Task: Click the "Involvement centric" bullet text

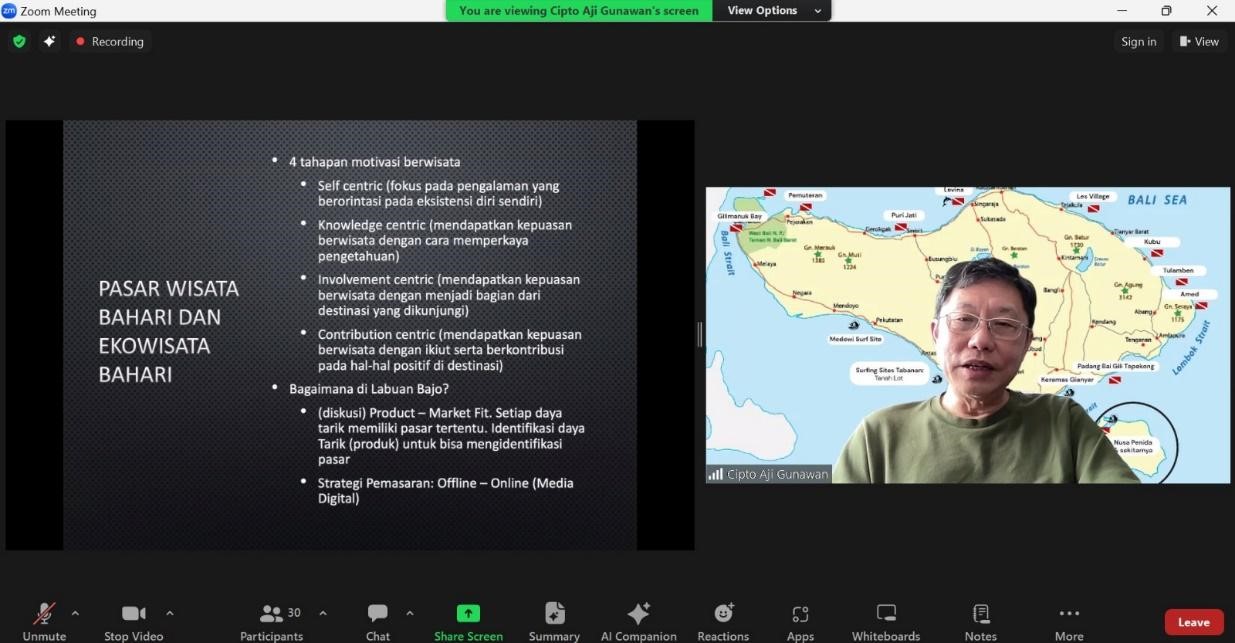Action: pyautogui.click(x=448, y=294)
